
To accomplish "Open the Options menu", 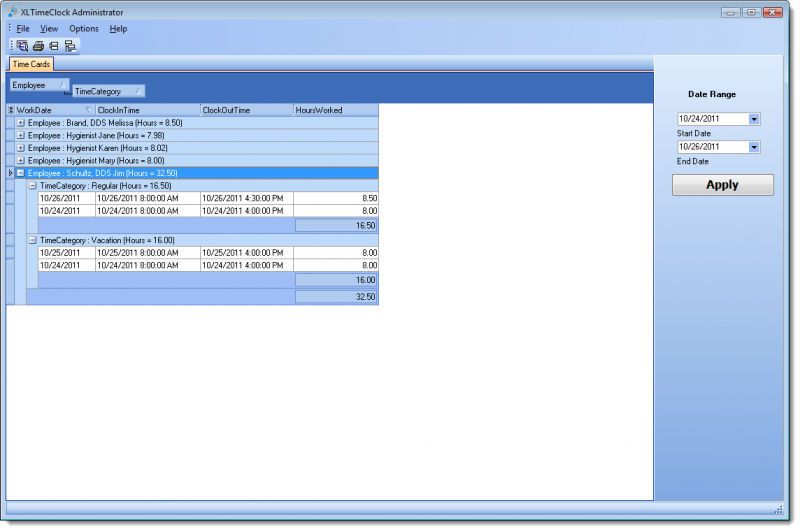I will click(x=84, y=29).
